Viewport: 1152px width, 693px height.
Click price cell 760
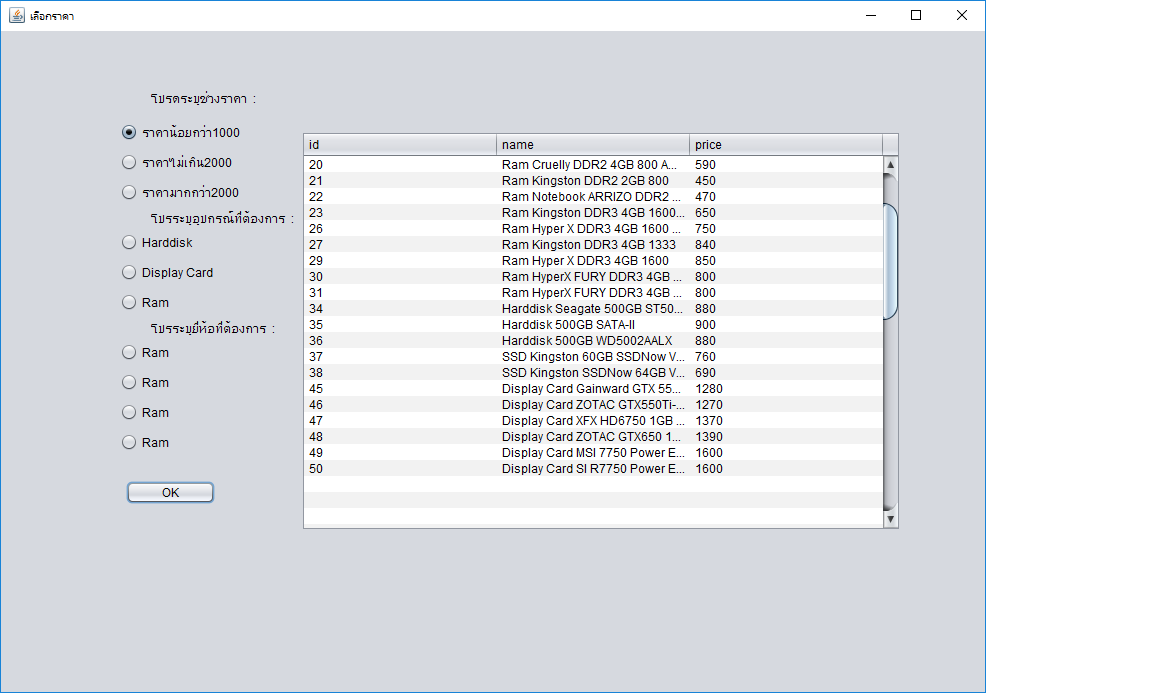point(785,357)
